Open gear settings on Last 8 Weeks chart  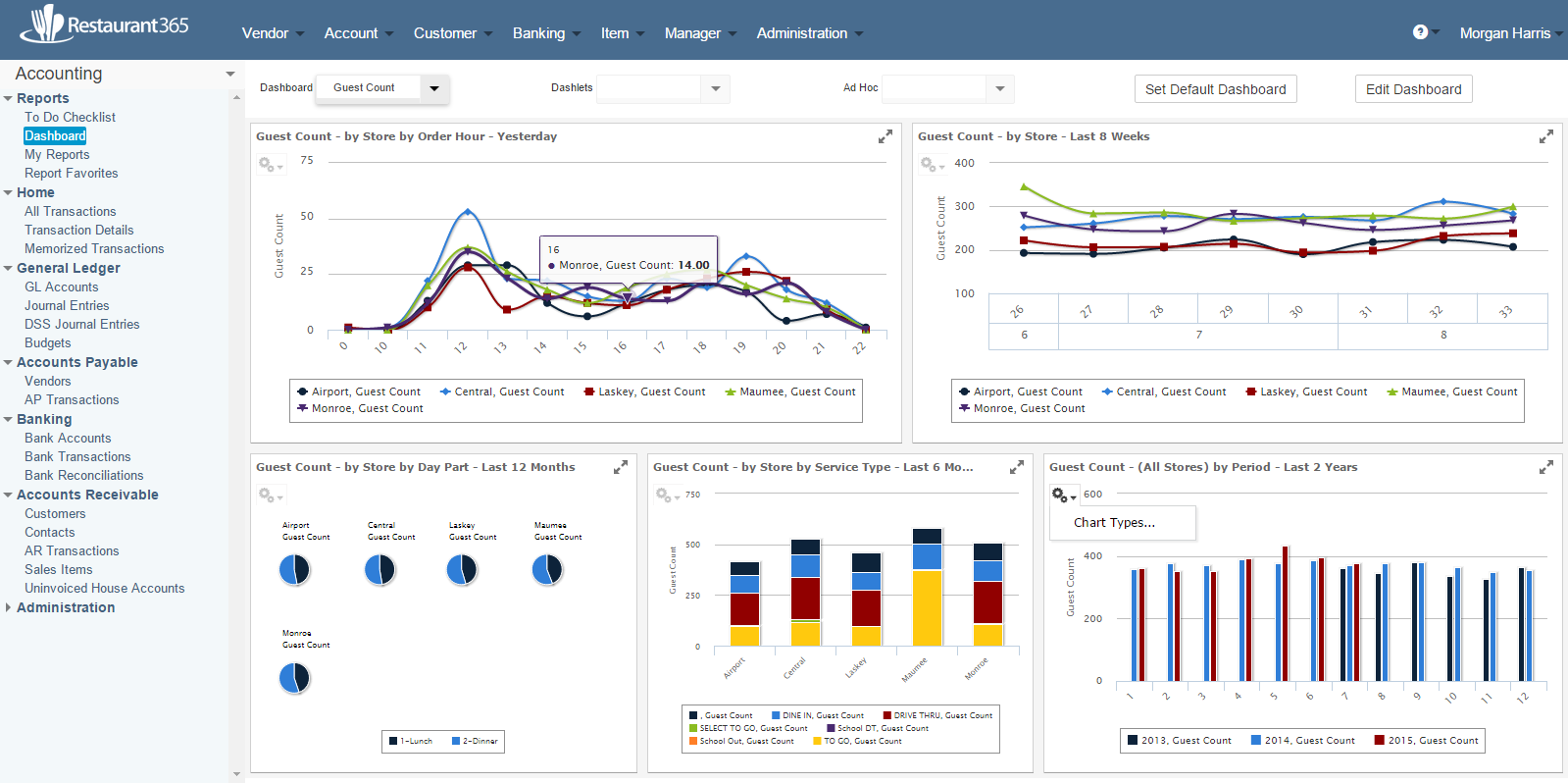(x=931, y=165)
